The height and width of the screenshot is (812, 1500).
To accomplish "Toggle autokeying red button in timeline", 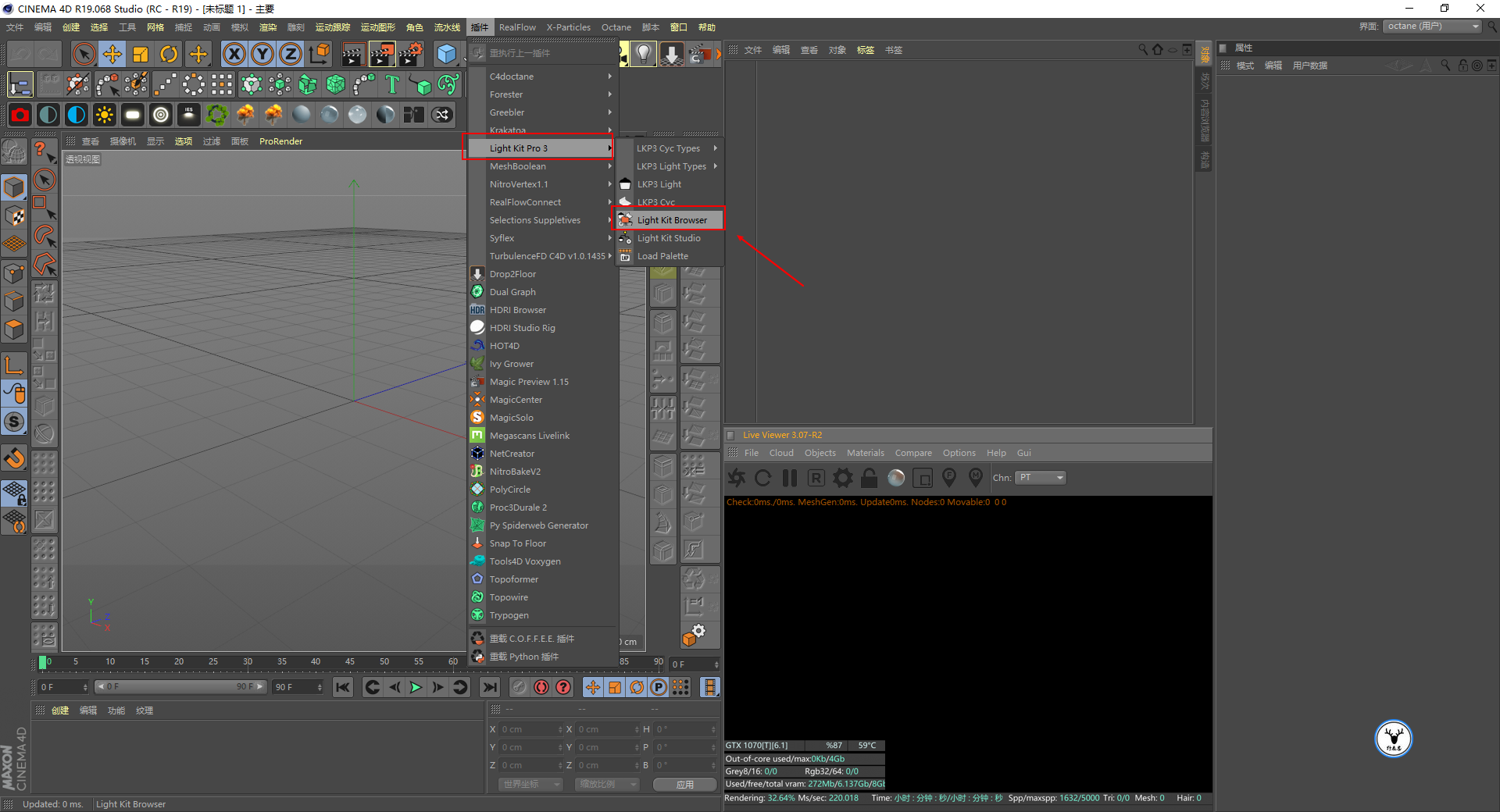I will pyautogui.click(x=541, y=687).
